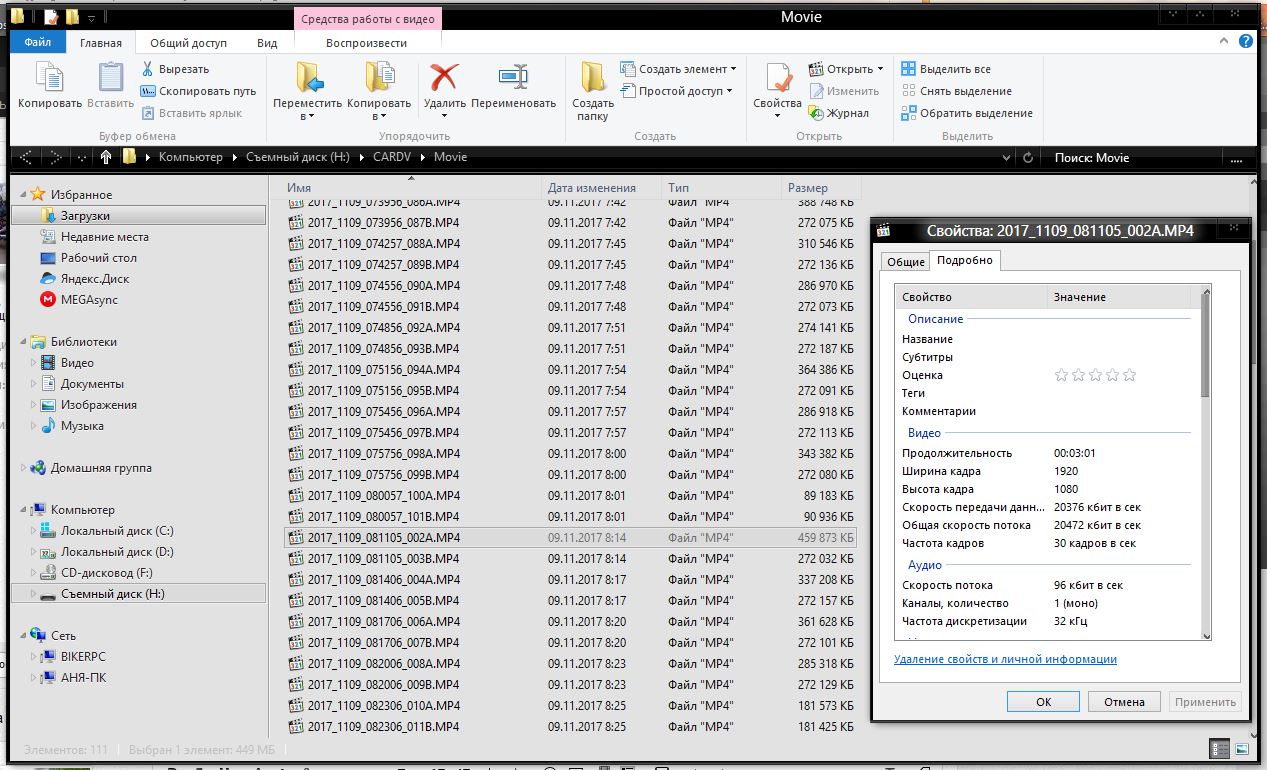This screenshot has width=1267, height=770.
Task: Click the Копировать icon in the clipboard group
Action: tap(49, 78)
